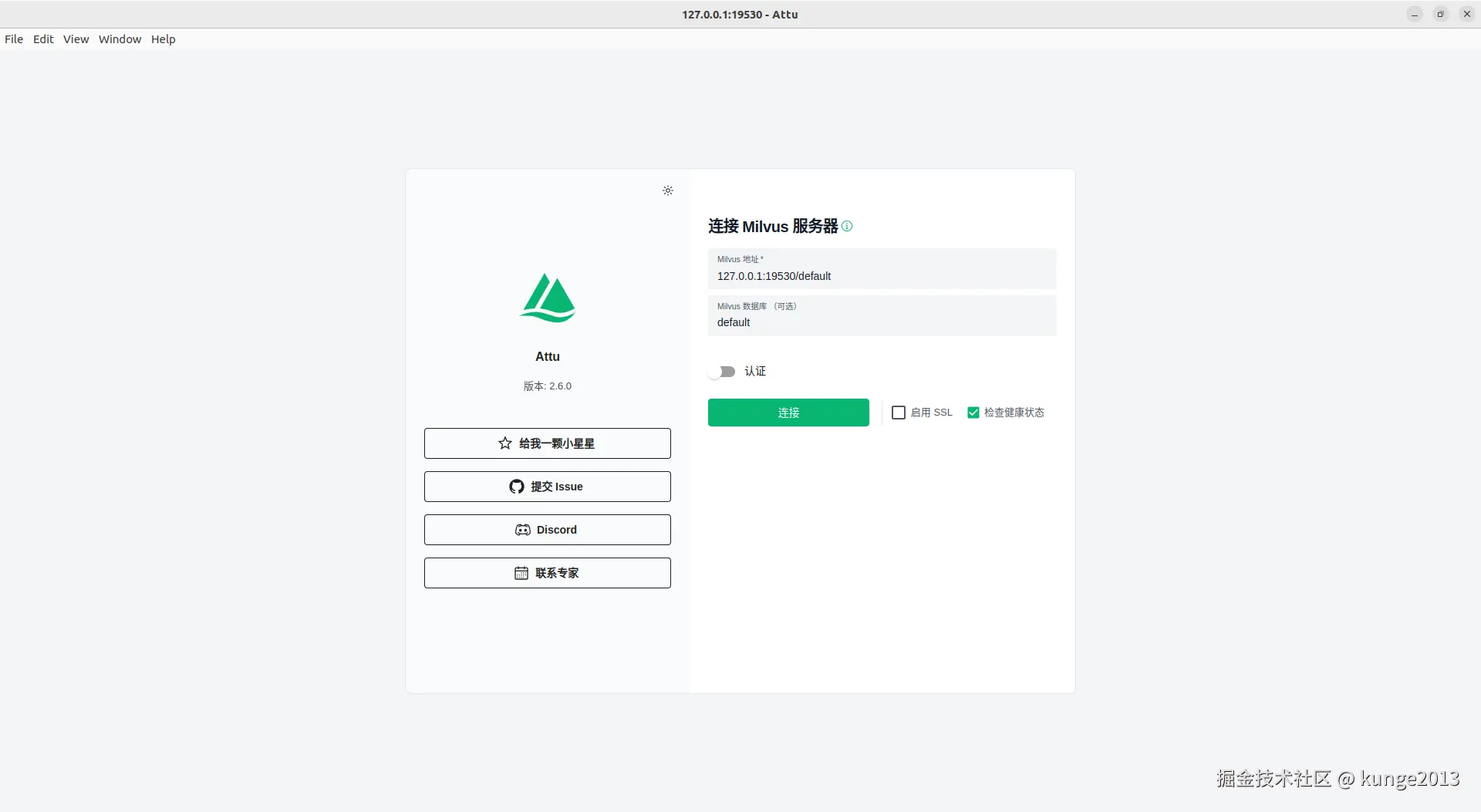Open the View menu
The width and height of the screenshot is (1481, 812).
click(76, 39)
